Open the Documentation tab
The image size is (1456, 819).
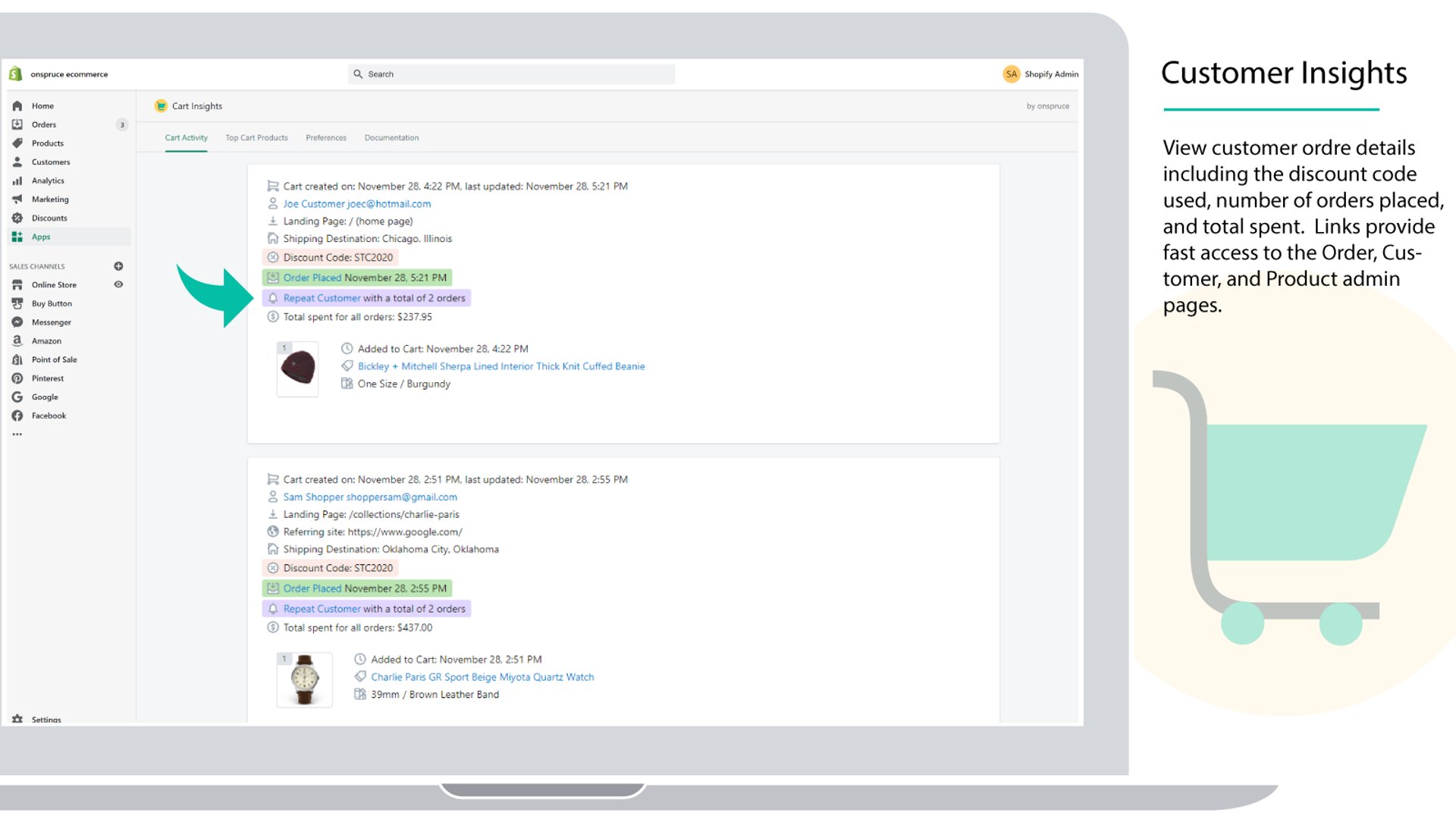[391, 138]
